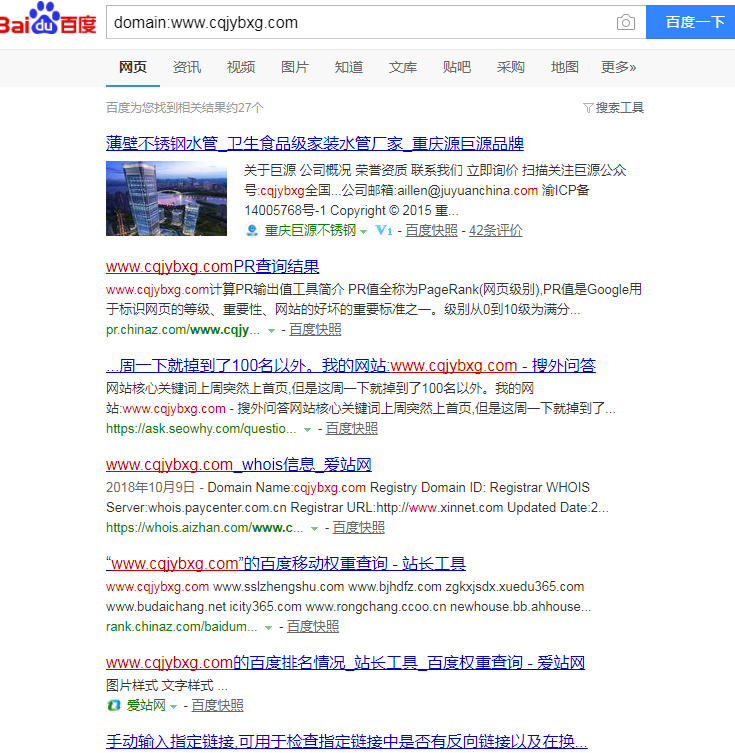Open result 薄壁不锈钢水管_卫生食品级家装水管厂家
Screen dimensions: 735x753
[x=314, y=144]
